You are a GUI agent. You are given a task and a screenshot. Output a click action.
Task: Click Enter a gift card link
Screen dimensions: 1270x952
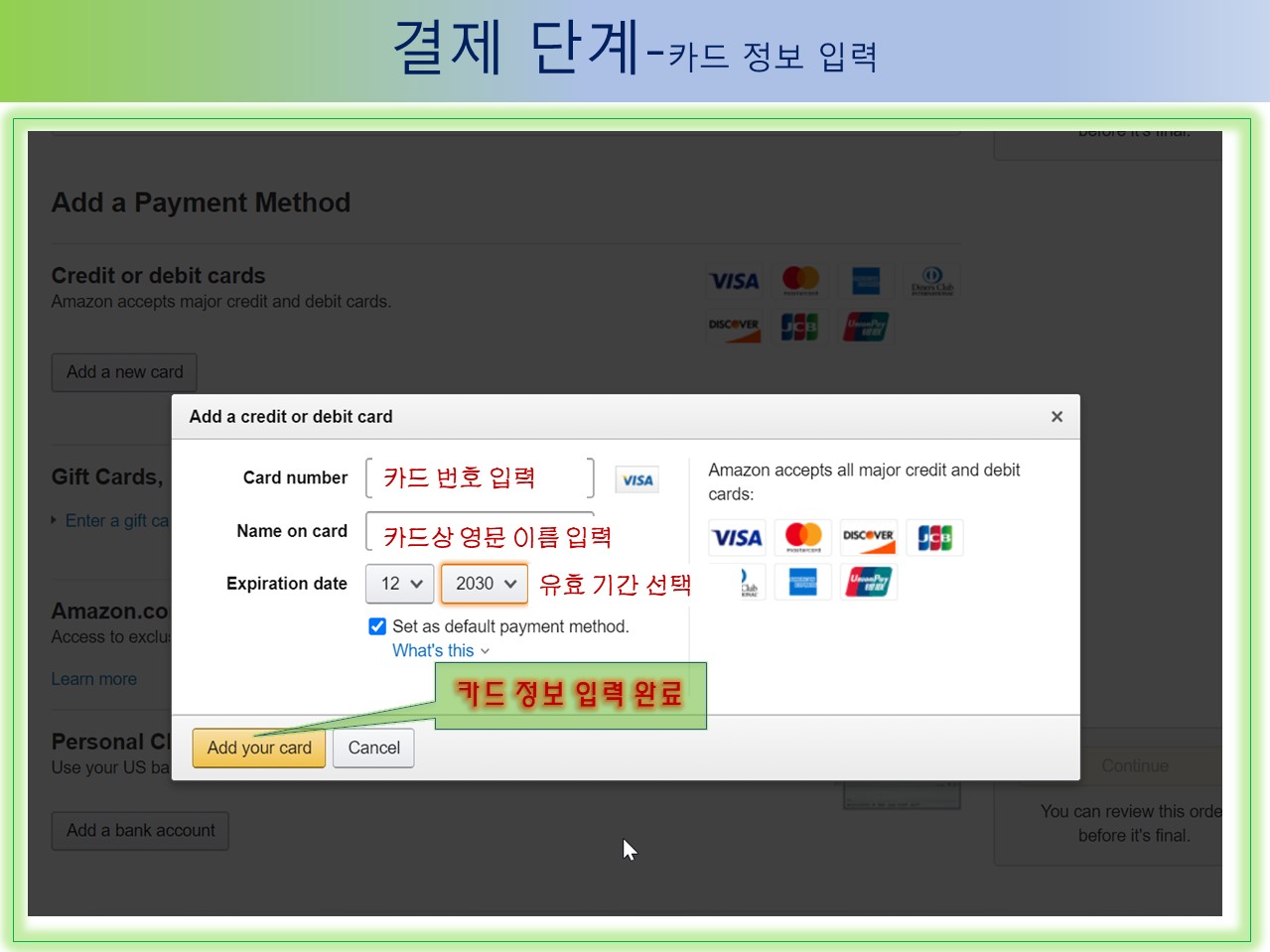116,520
